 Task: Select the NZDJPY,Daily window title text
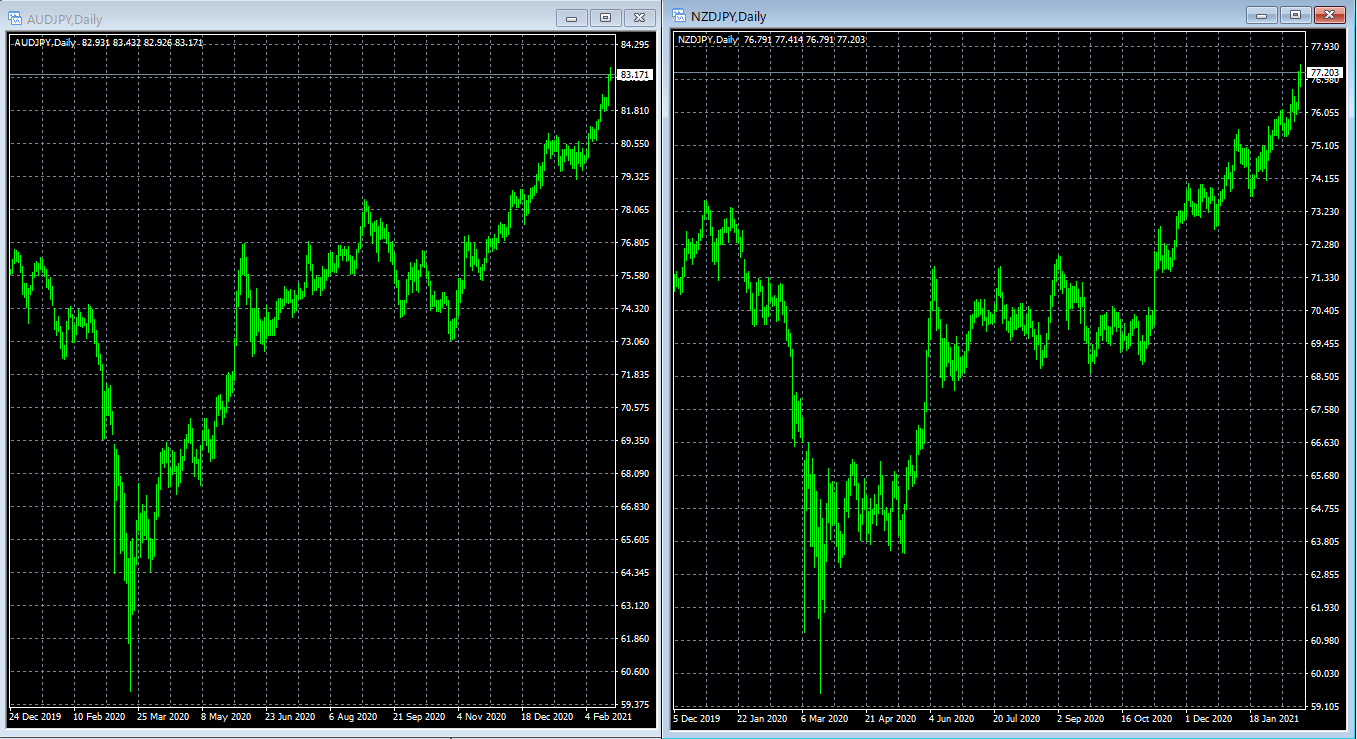point(728,16)
